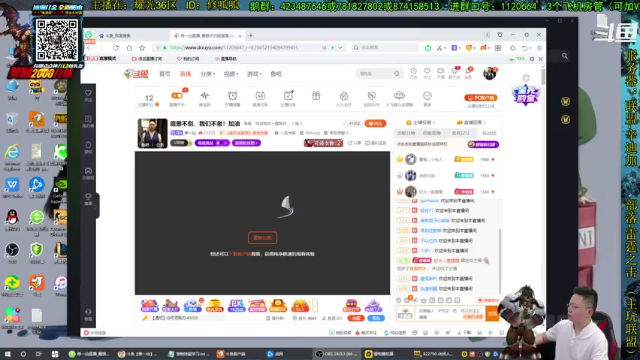Click the gift box icon in streamer toolbar
This screenshot has height=360, width=640.
(x=316, y=96)
